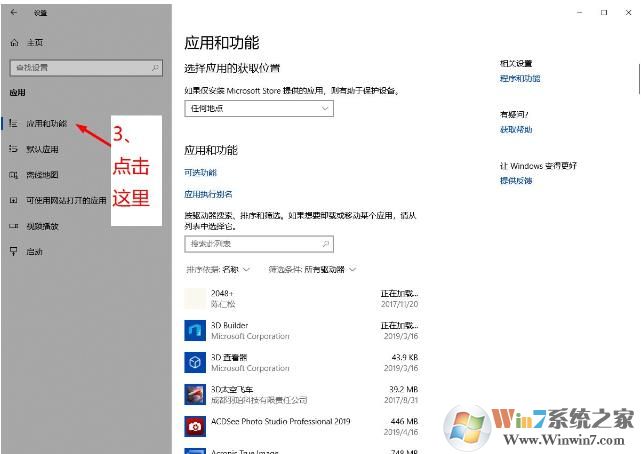
Task: Select 离线地图 in the sidebar
Action: click(43, 175)
